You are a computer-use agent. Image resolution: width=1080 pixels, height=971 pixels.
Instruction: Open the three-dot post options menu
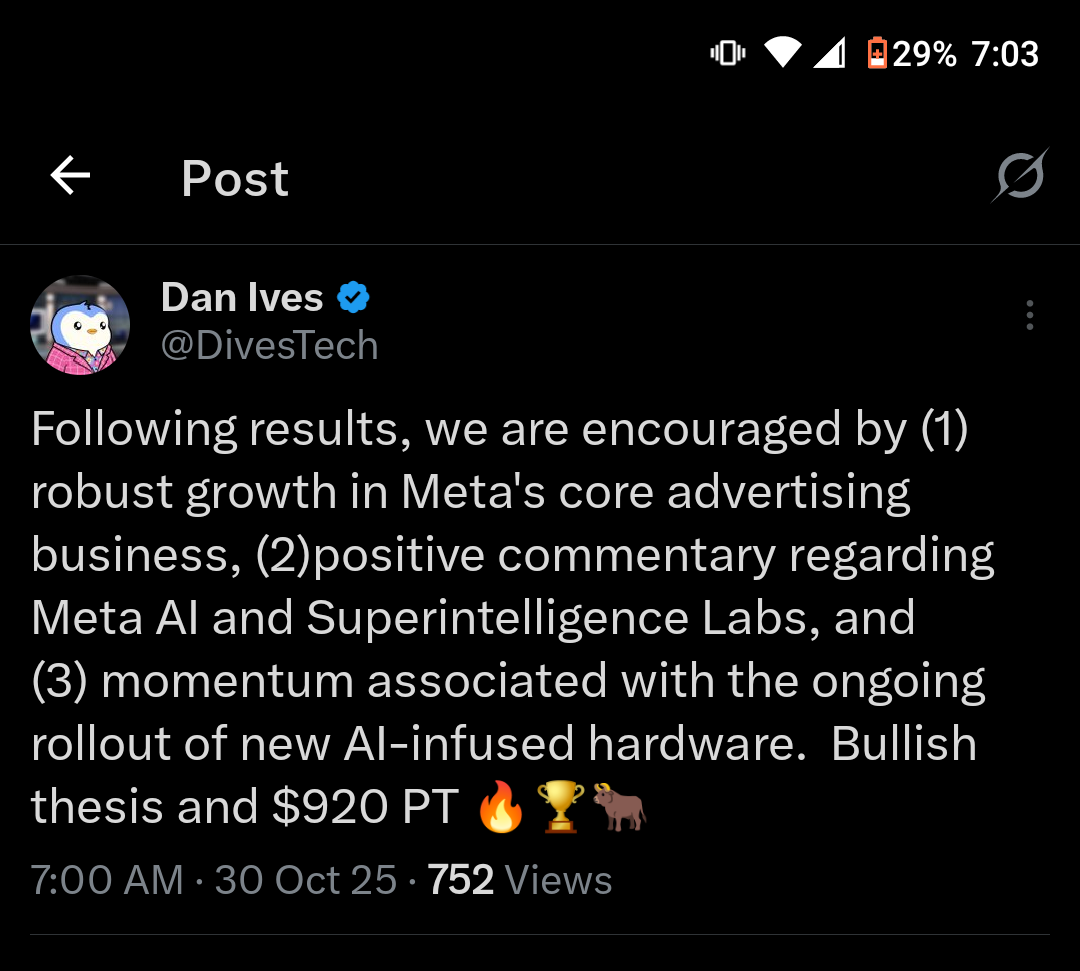1029,316
